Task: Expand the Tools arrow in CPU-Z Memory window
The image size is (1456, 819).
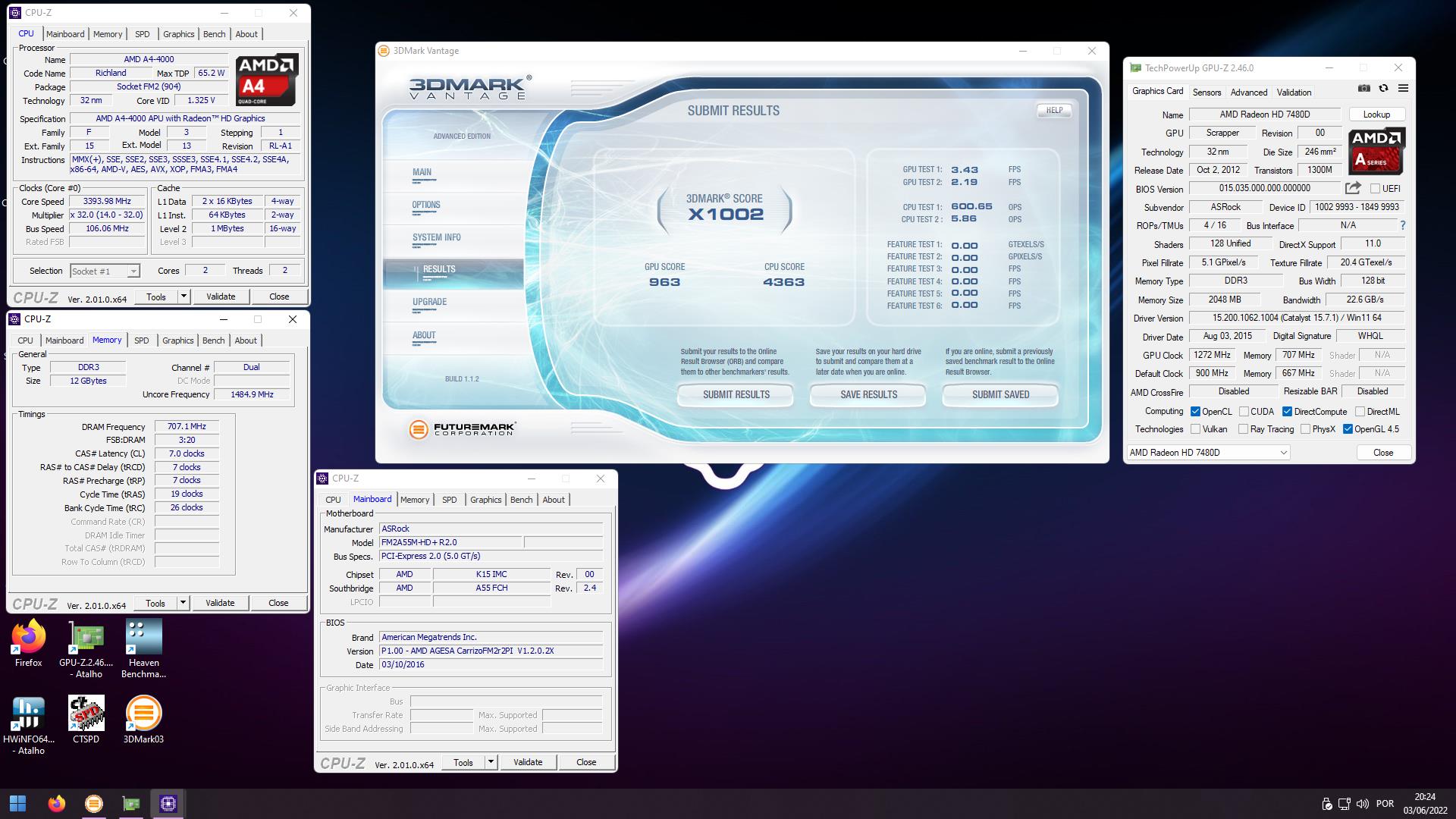Action: [183, 603]
